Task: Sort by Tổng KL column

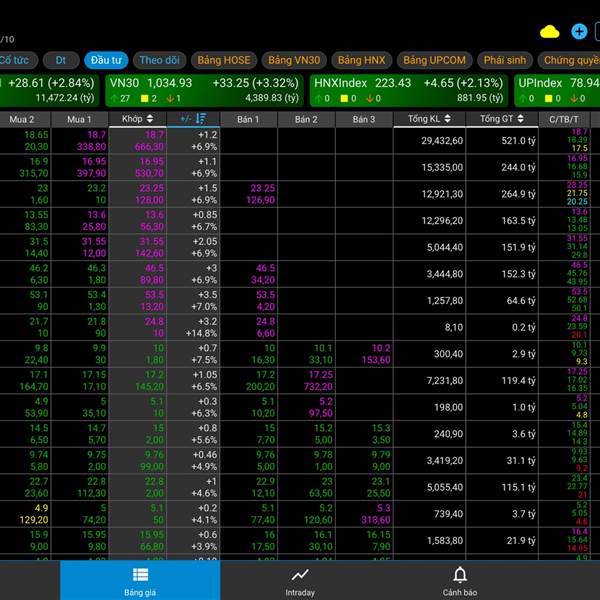Action: click(429, 119)
